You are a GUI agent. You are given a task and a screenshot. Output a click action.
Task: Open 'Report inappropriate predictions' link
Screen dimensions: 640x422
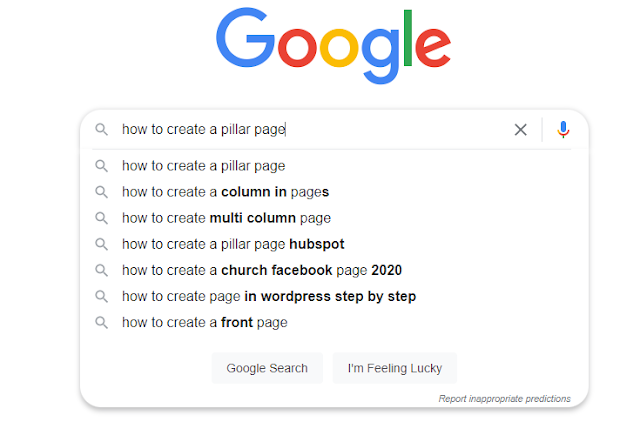coord(504,398)
